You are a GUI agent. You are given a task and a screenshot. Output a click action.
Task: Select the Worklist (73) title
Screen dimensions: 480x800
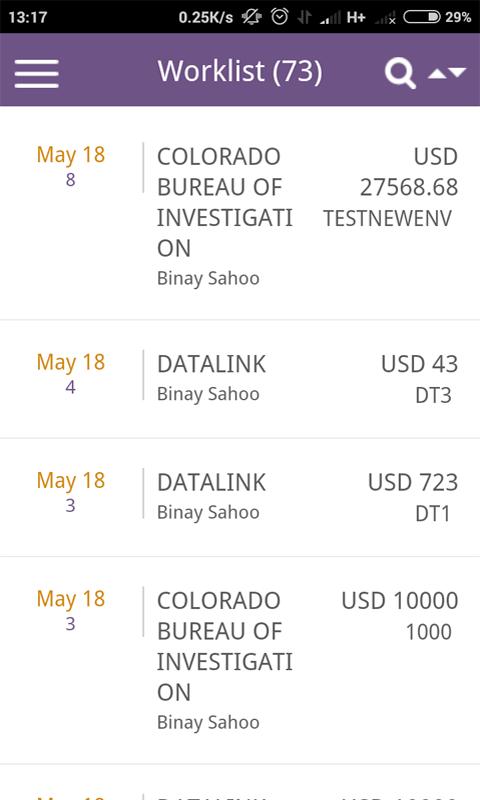point(240,71)
